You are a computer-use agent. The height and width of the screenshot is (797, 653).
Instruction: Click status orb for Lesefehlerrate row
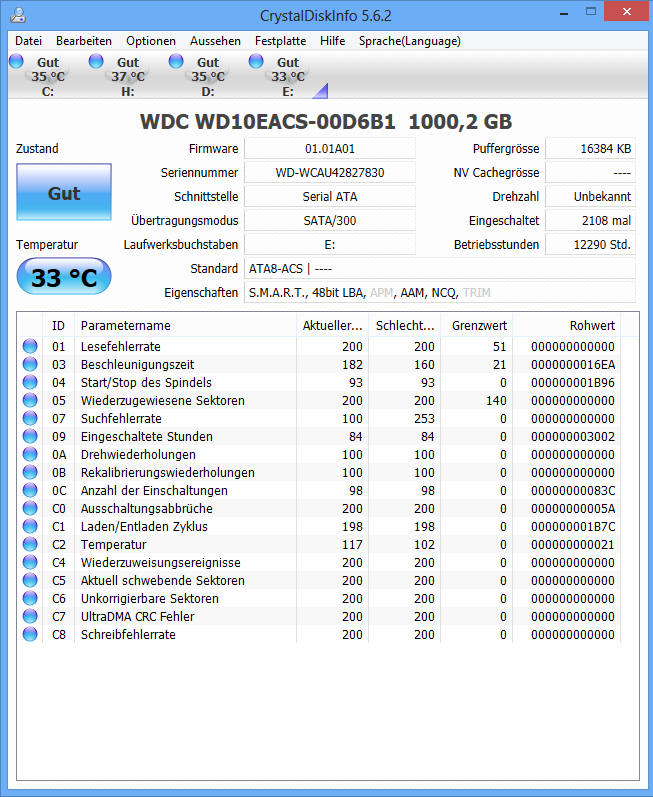[x=30, y=346]
